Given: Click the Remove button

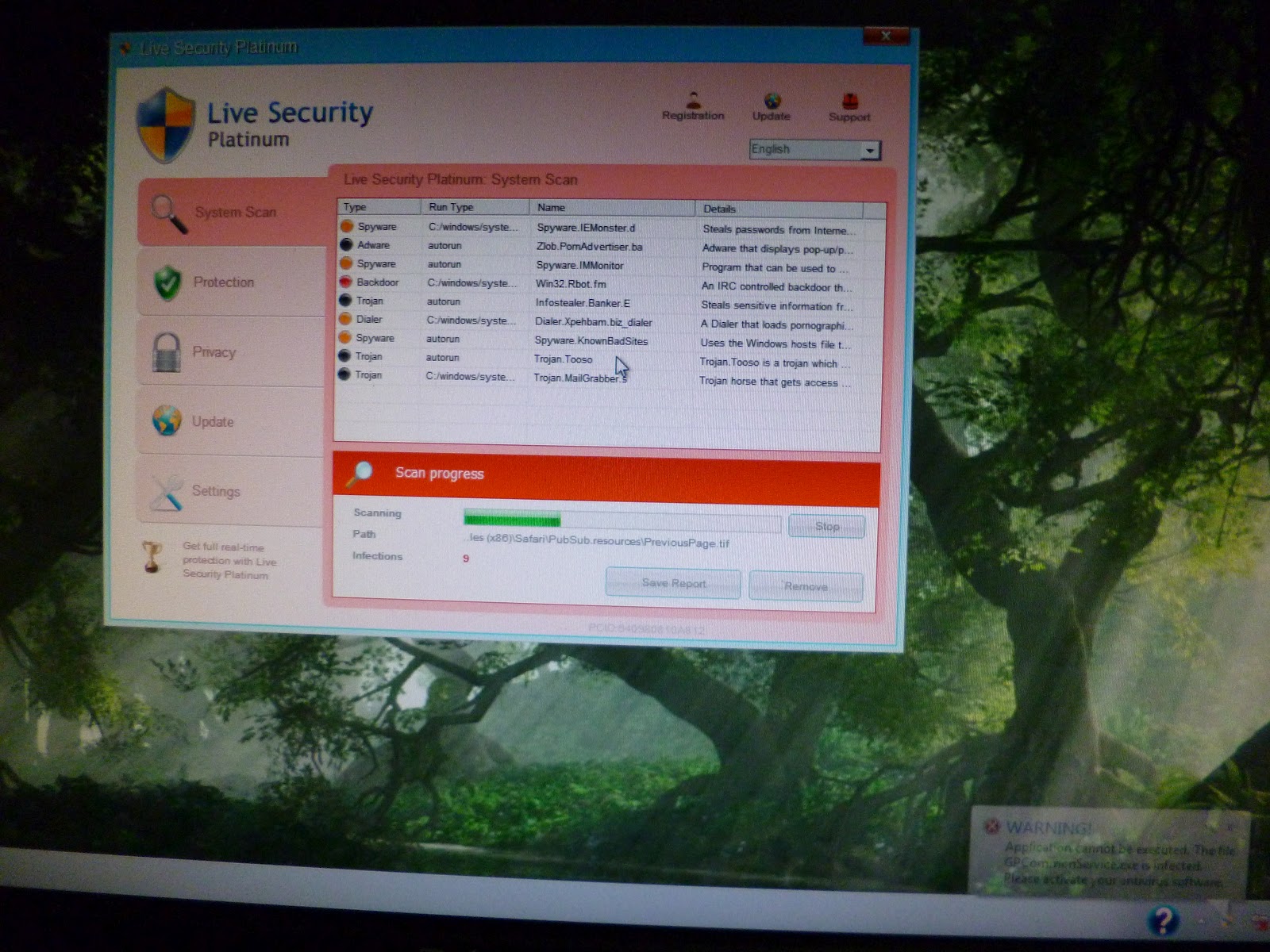Looking at the screenshot, I should tap(806, 586).
